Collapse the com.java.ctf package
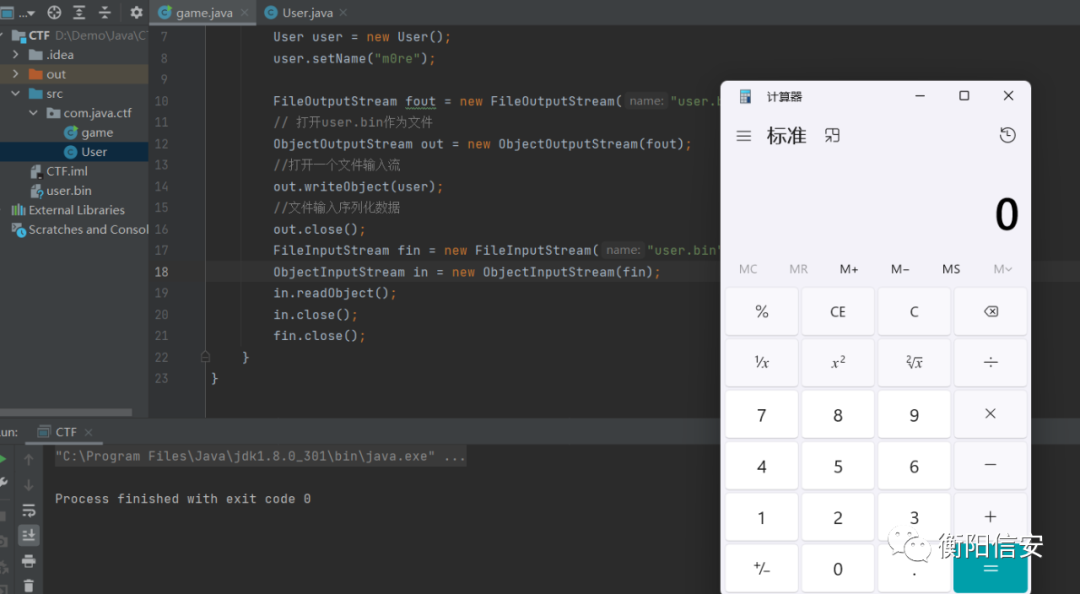1080x594 pixels. [33, 112]
